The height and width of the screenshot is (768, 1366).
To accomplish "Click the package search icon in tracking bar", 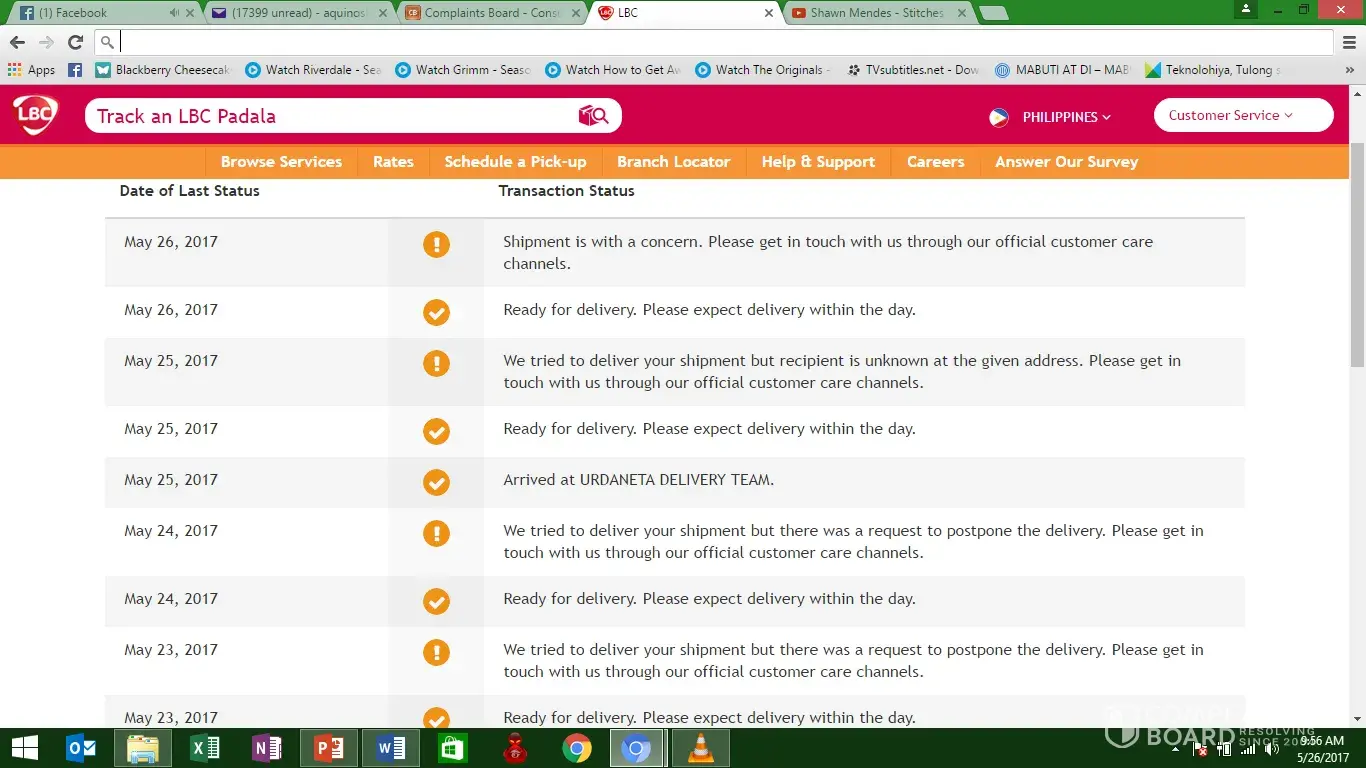I will point(593,116).
